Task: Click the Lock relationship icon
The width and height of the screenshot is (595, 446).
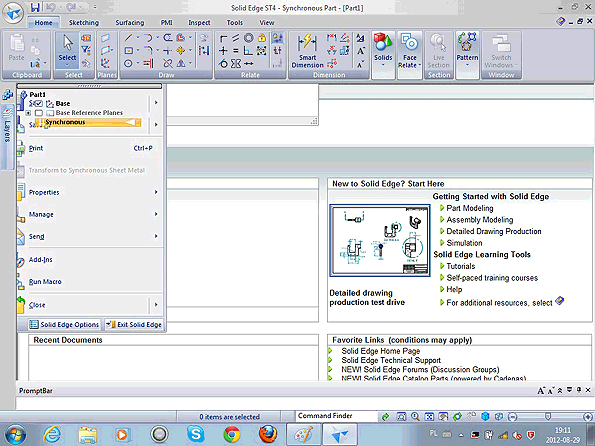Action: [261, 38]
